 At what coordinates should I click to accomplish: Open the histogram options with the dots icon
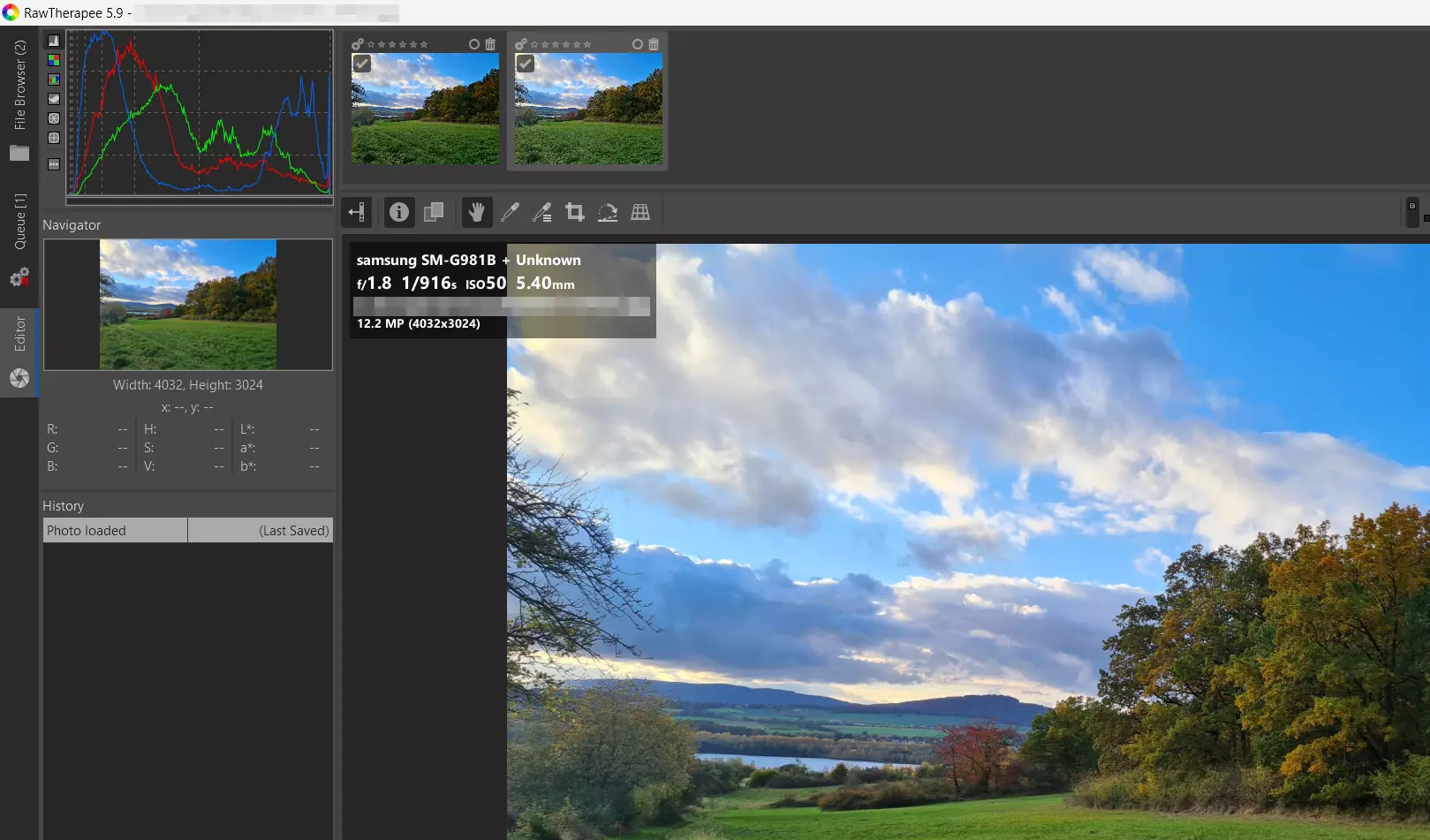[x=53, y=163]
